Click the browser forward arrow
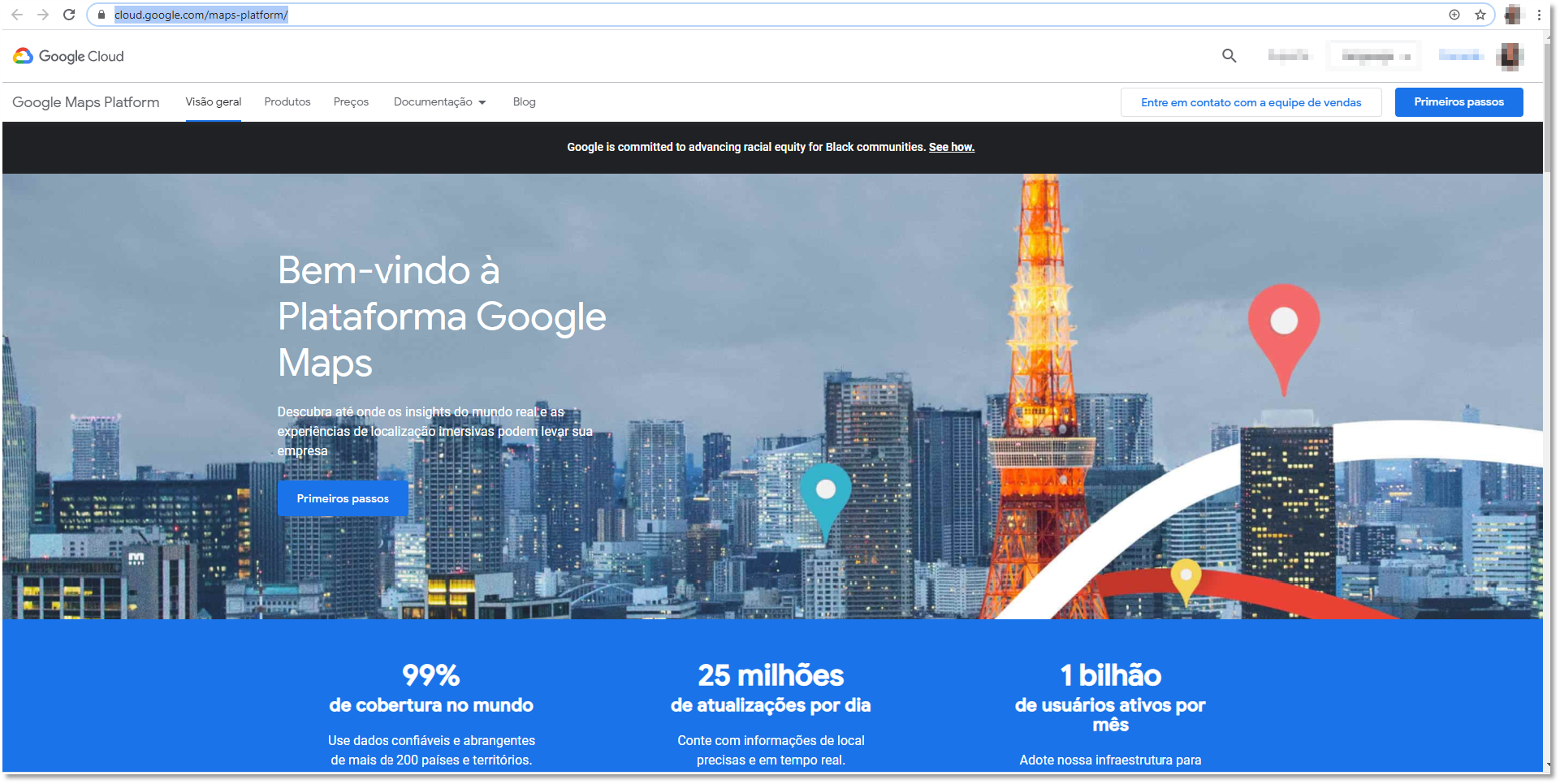1560x784 pixels. (x=43, y=15)
